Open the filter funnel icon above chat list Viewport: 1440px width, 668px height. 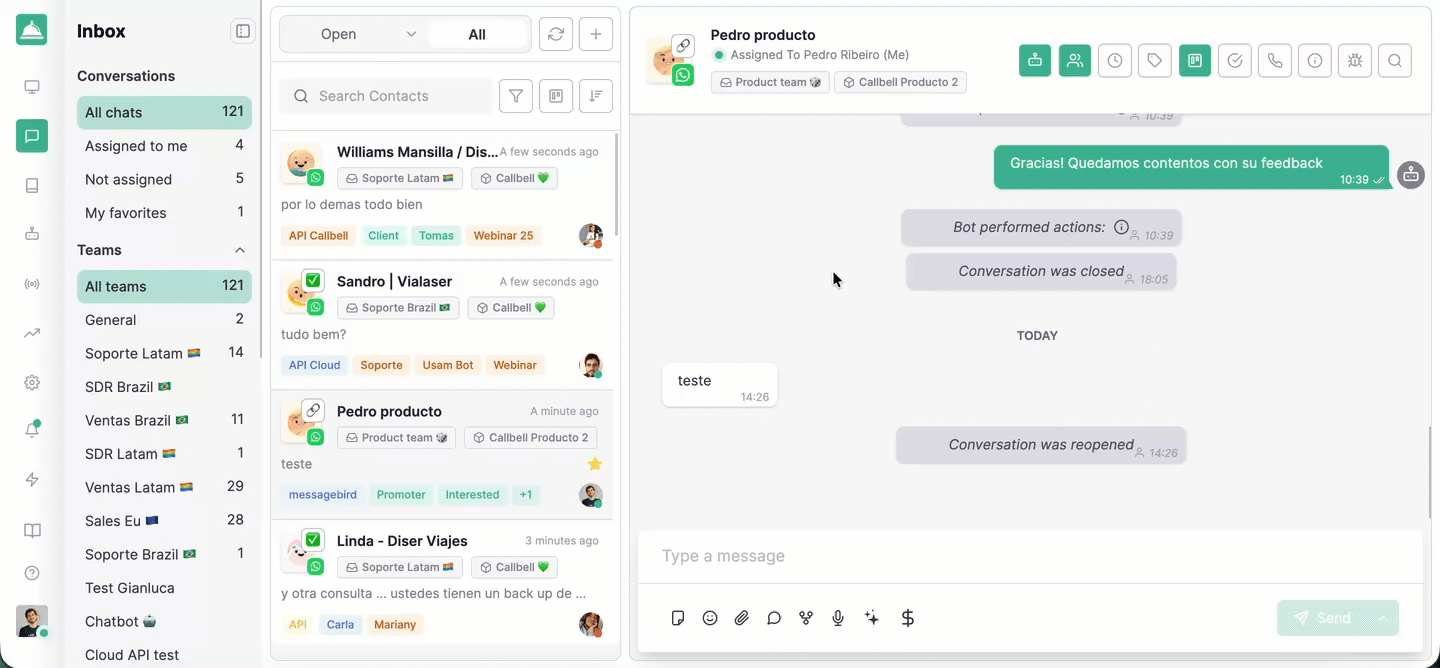tap(516, 96)
